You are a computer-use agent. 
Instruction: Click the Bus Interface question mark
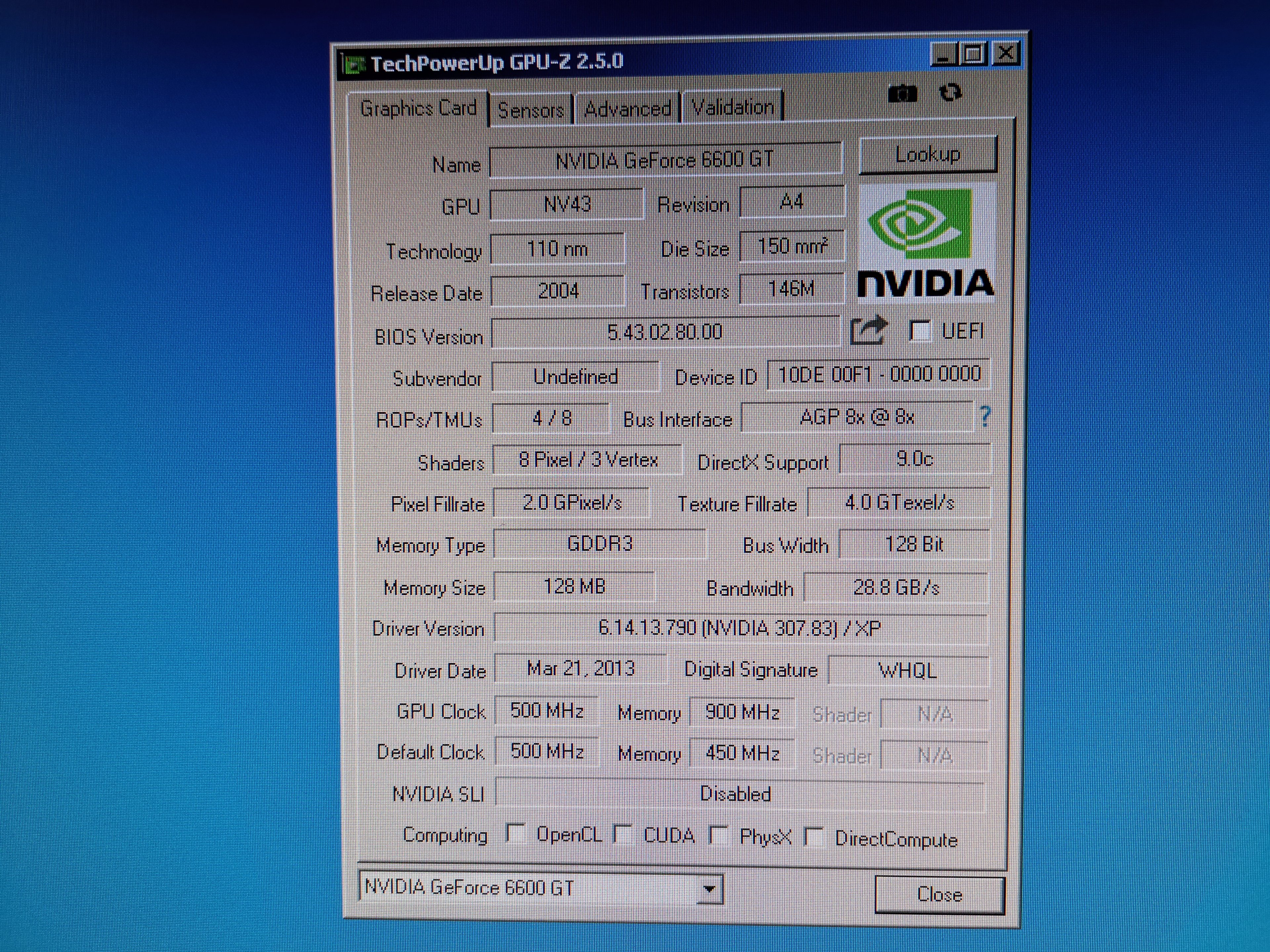(x=985, y=416)
